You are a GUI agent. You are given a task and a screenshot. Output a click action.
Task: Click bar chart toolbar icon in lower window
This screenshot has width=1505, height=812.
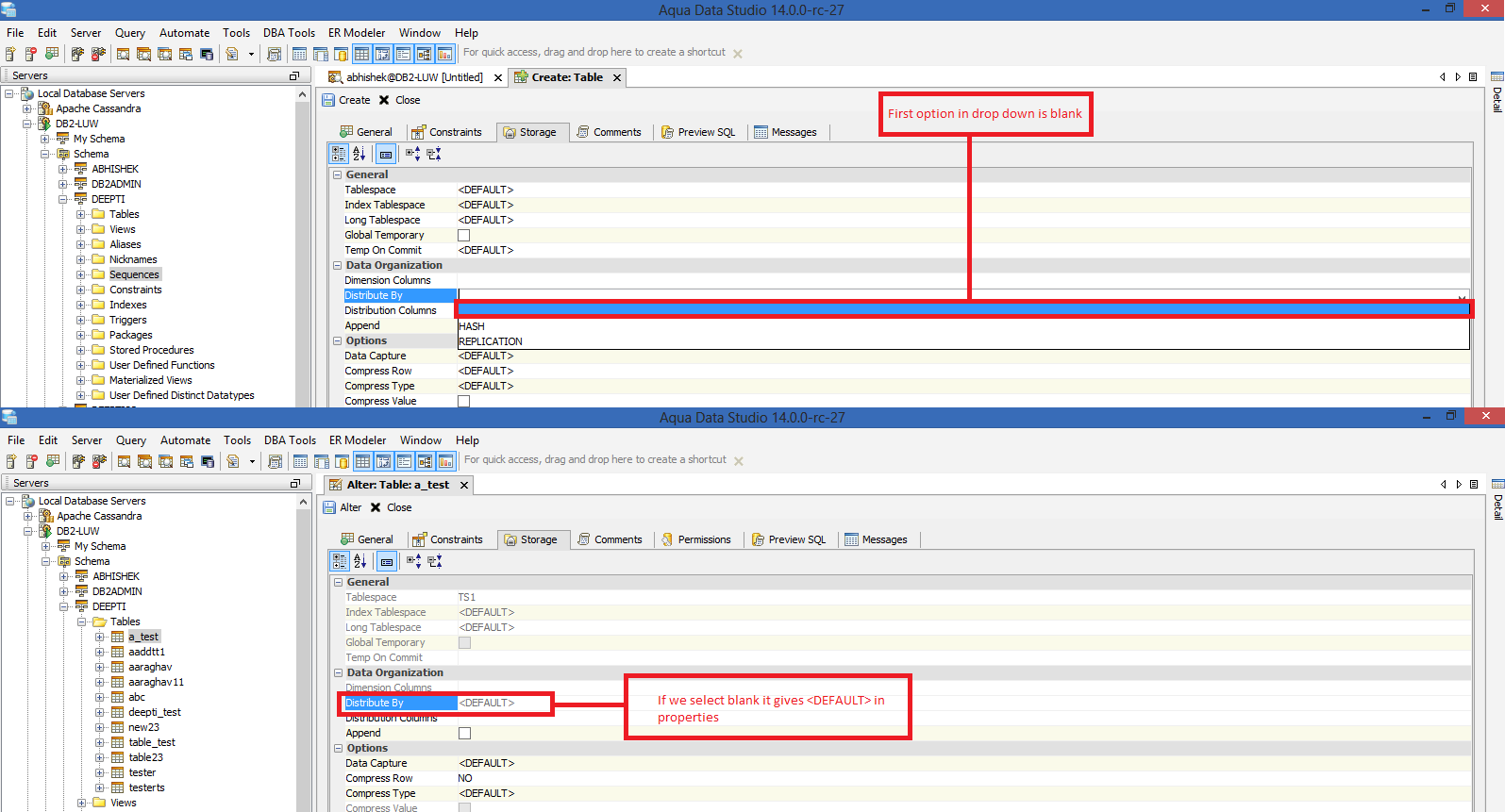[x=445, y=461]
